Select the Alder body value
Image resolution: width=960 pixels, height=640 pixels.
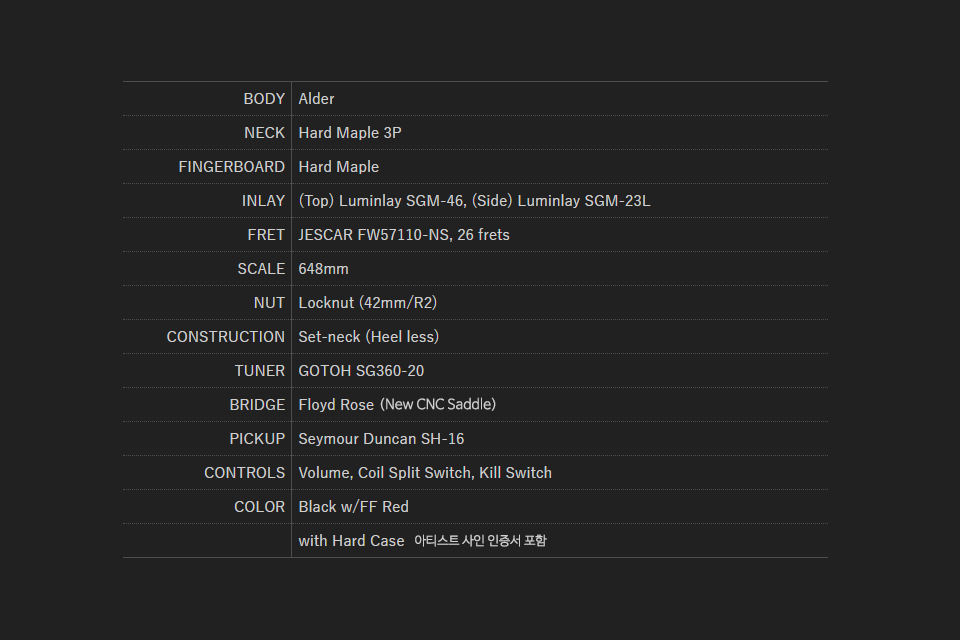pos(316,99)
